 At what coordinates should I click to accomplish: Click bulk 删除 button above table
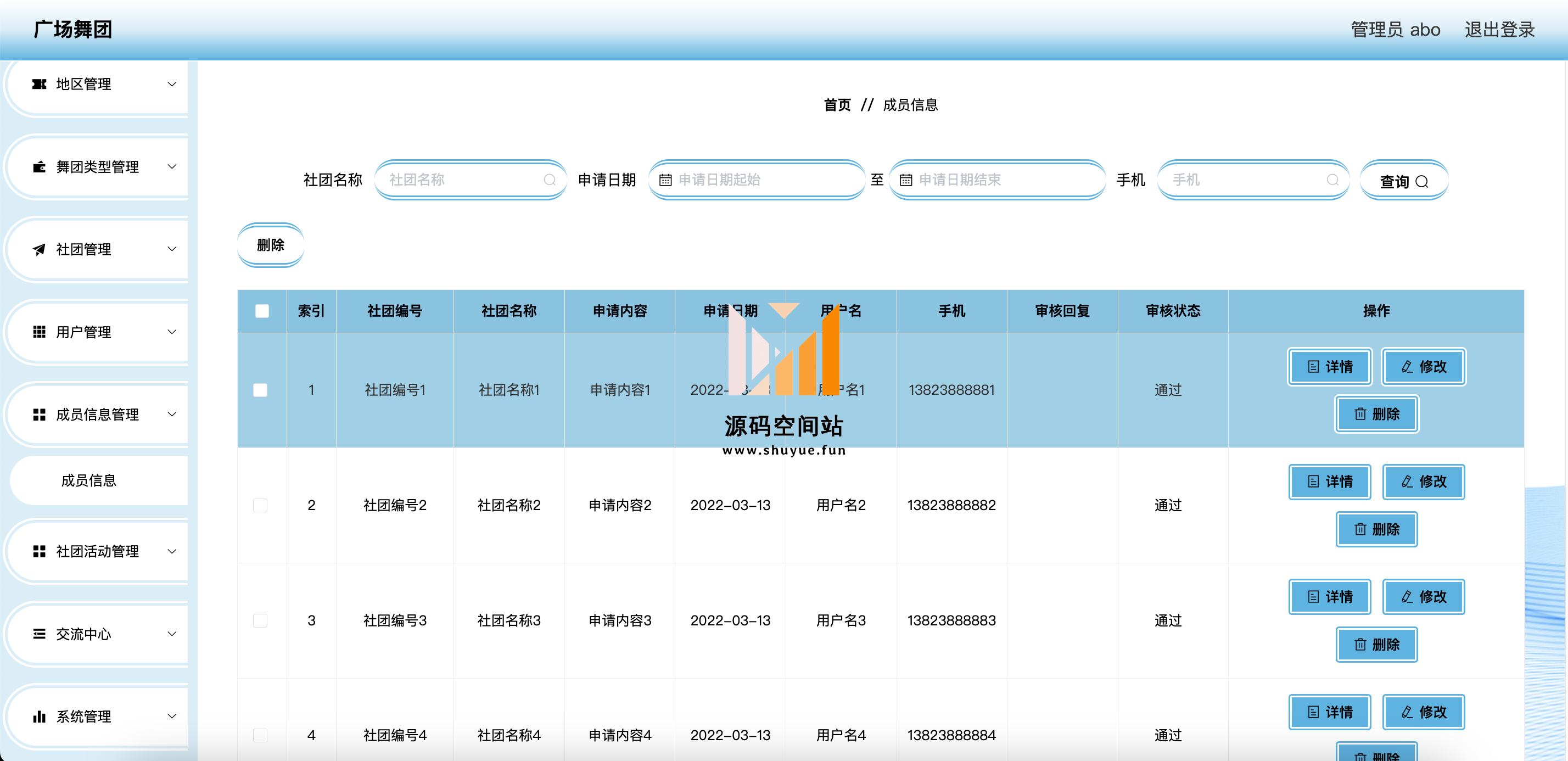270,245
